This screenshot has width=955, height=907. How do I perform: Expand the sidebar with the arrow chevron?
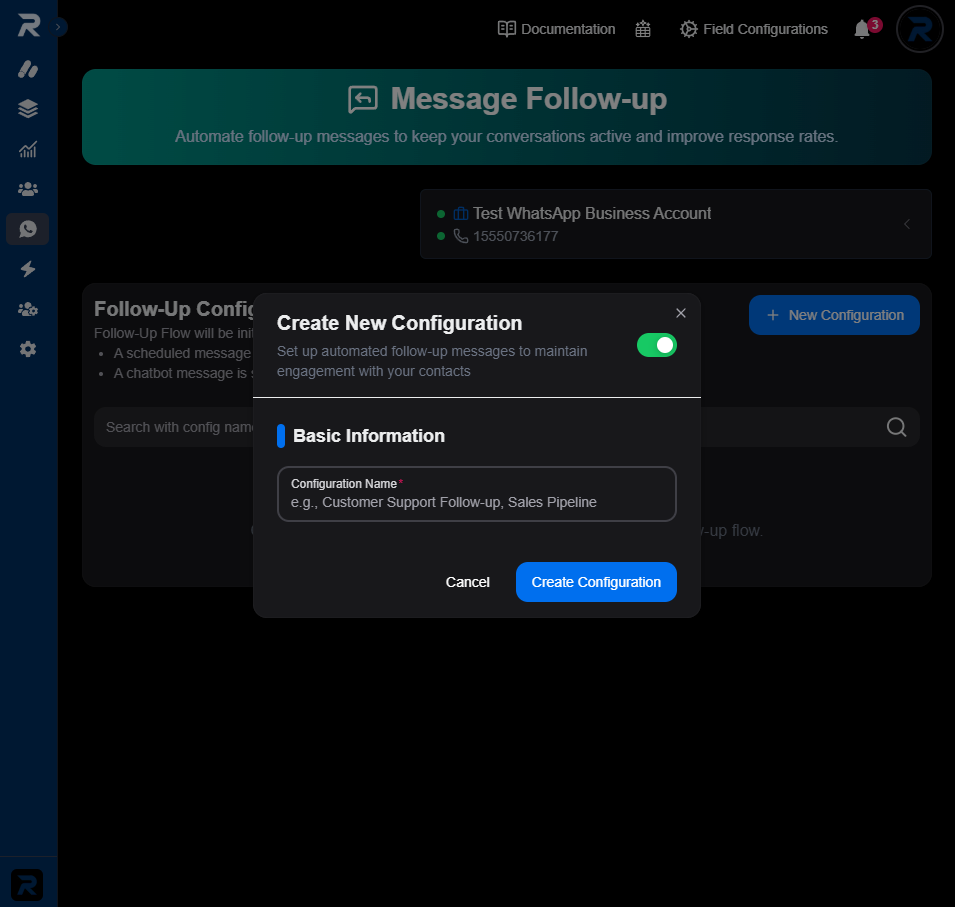click(58, 27)
